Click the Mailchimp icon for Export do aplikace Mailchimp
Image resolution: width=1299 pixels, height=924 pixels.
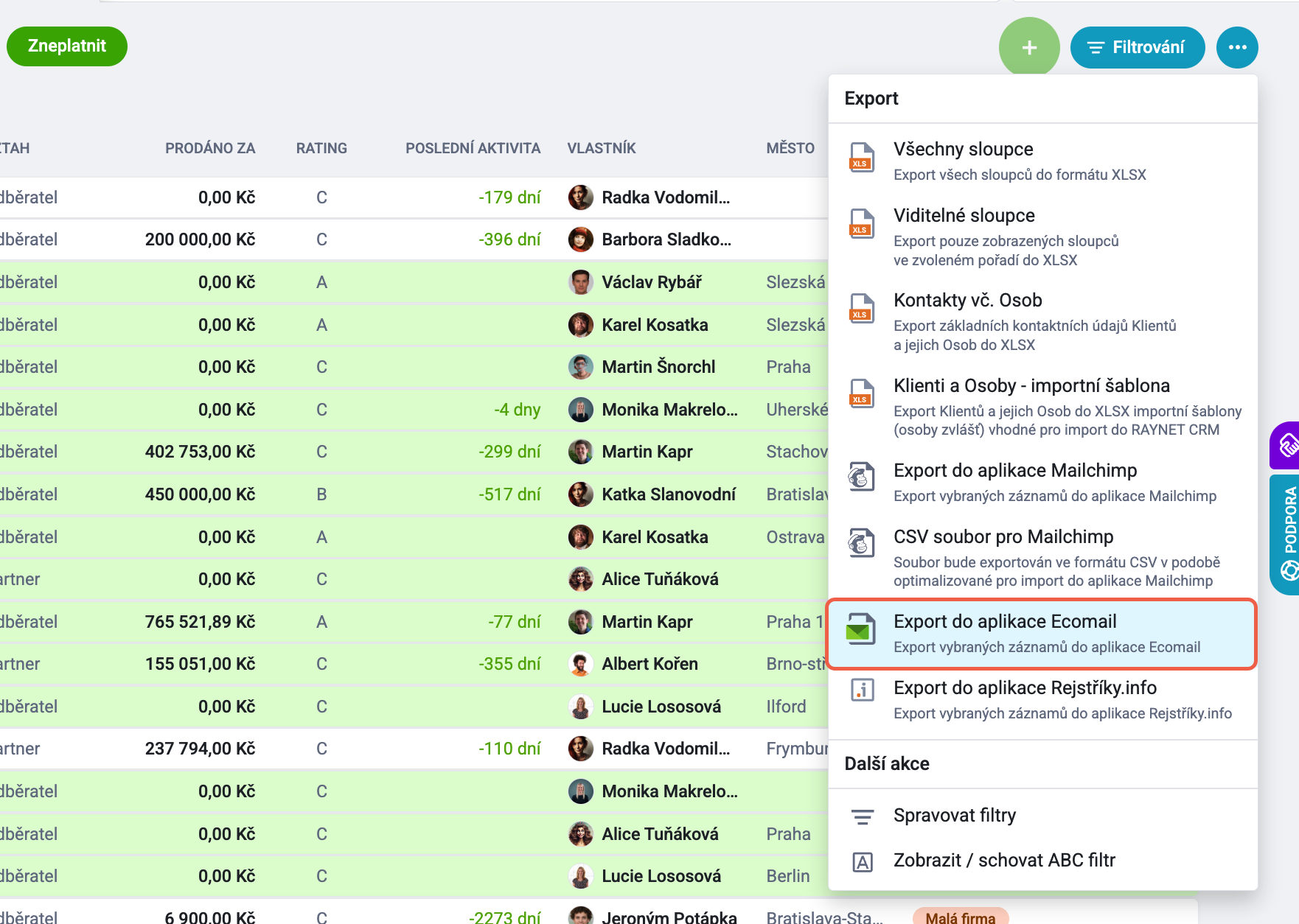pos(862,477)
